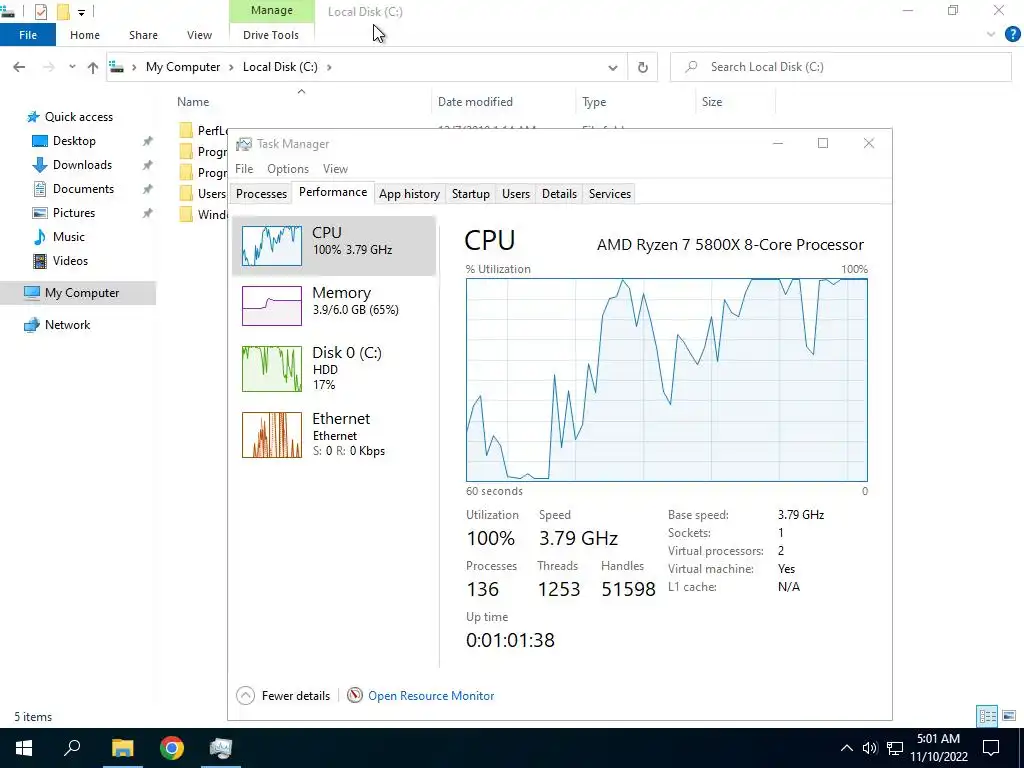
Task: Open the Drive Tools tab
Action: [271, 35]
